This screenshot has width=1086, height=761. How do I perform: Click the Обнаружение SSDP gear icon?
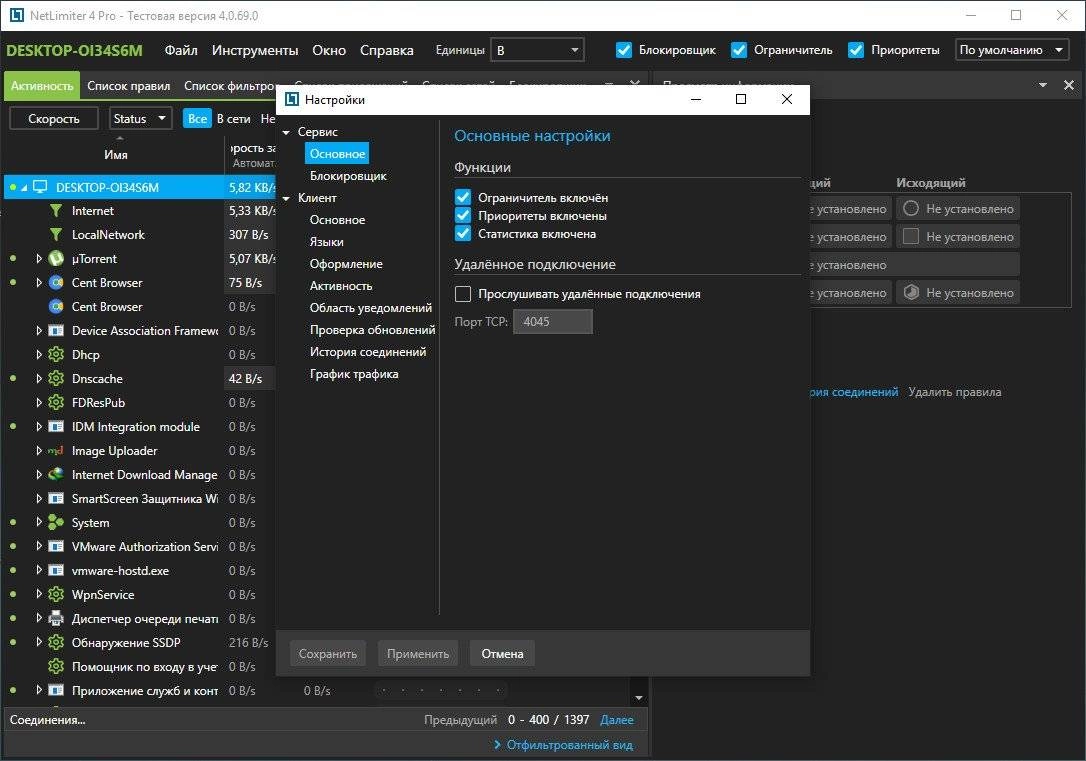tap(55, 643)
